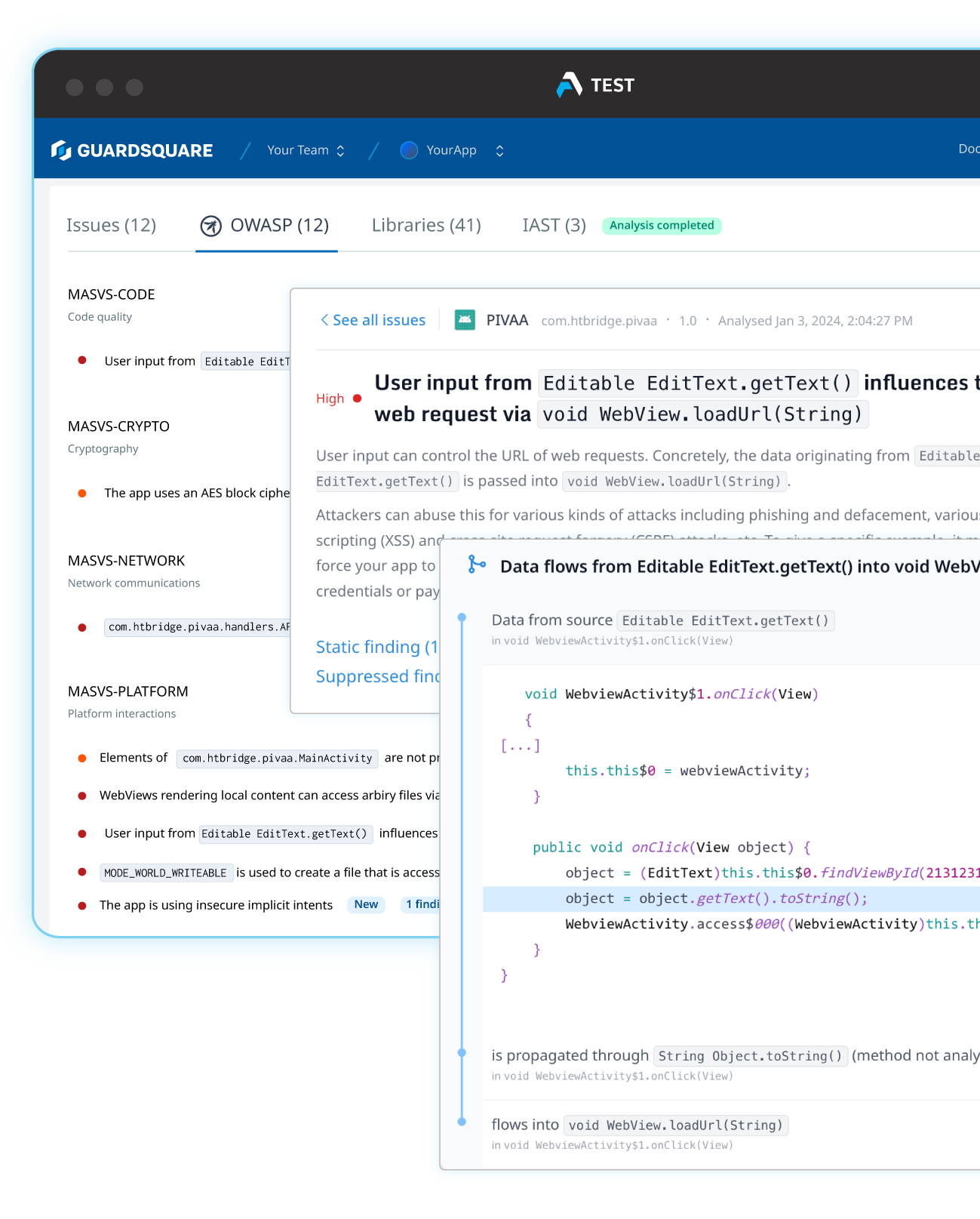Select the 'flows into' timeline node
980x1219 pixels.
tap(462, 1122)
